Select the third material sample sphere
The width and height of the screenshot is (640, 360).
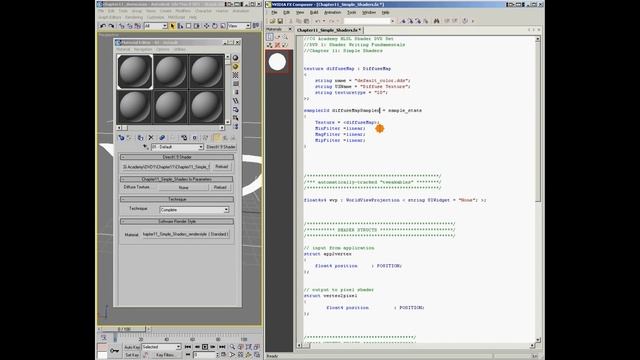[207, 72]
